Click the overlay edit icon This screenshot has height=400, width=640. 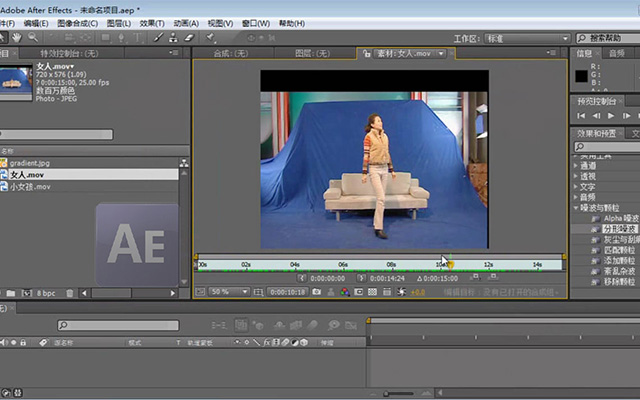tap(493, 277)
